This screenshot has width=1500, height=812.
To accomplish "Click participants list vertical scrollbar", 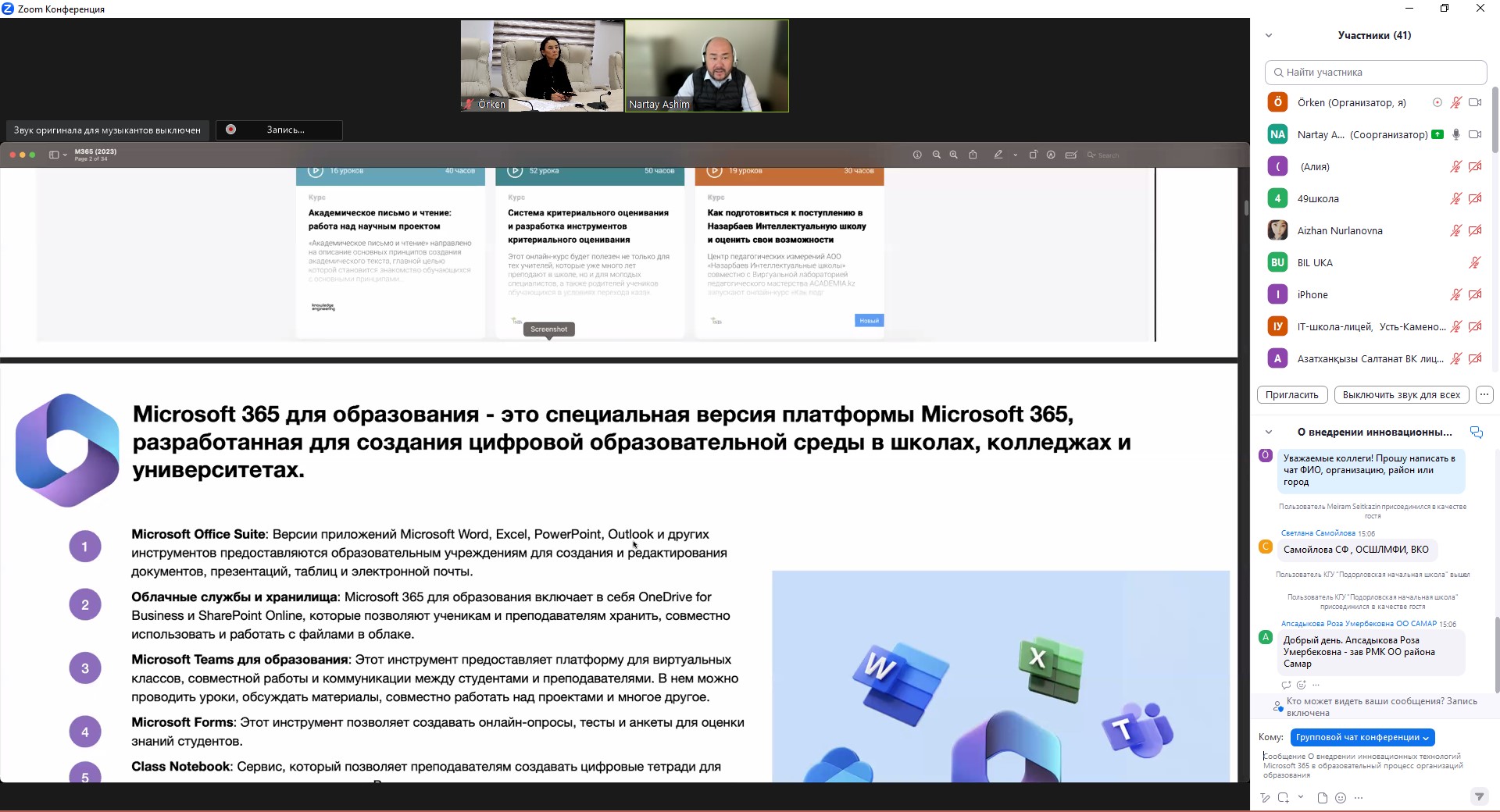I will click(1495, 119).
